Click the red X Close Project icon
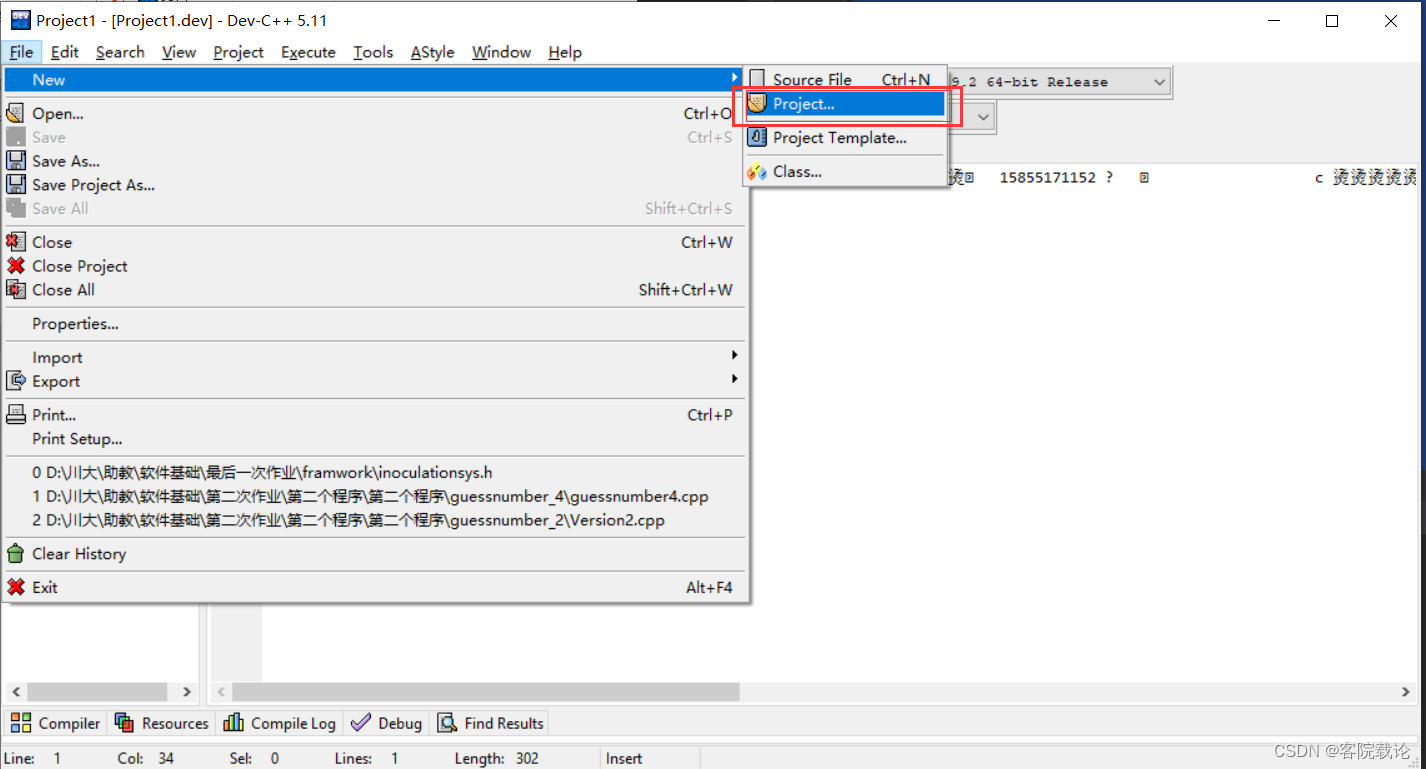This screenshot has height=769, width=1426. (x=15, y=266)
